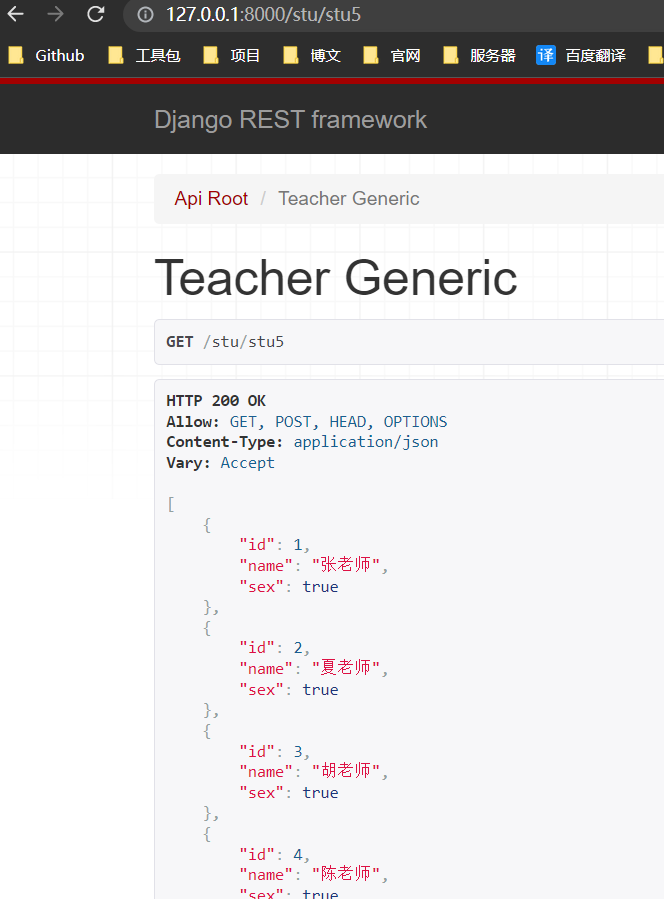Click the address bar URL 127.0.0.1:8000/stu/stu5
The height and width of the screenshot is (899, 664).
pos(263,14)
